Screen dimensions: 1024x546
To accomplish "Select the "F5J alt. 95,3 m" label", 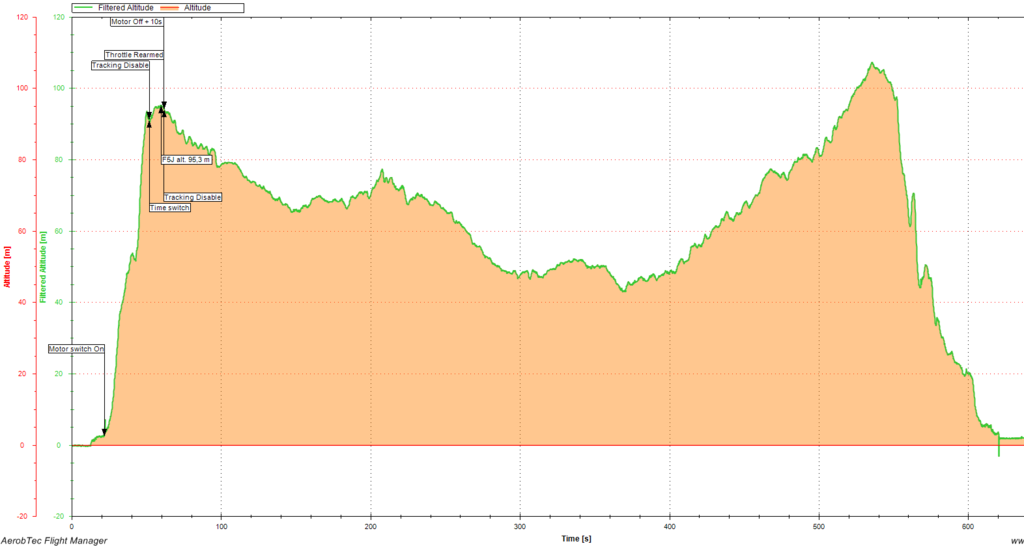I will (186, 159).
